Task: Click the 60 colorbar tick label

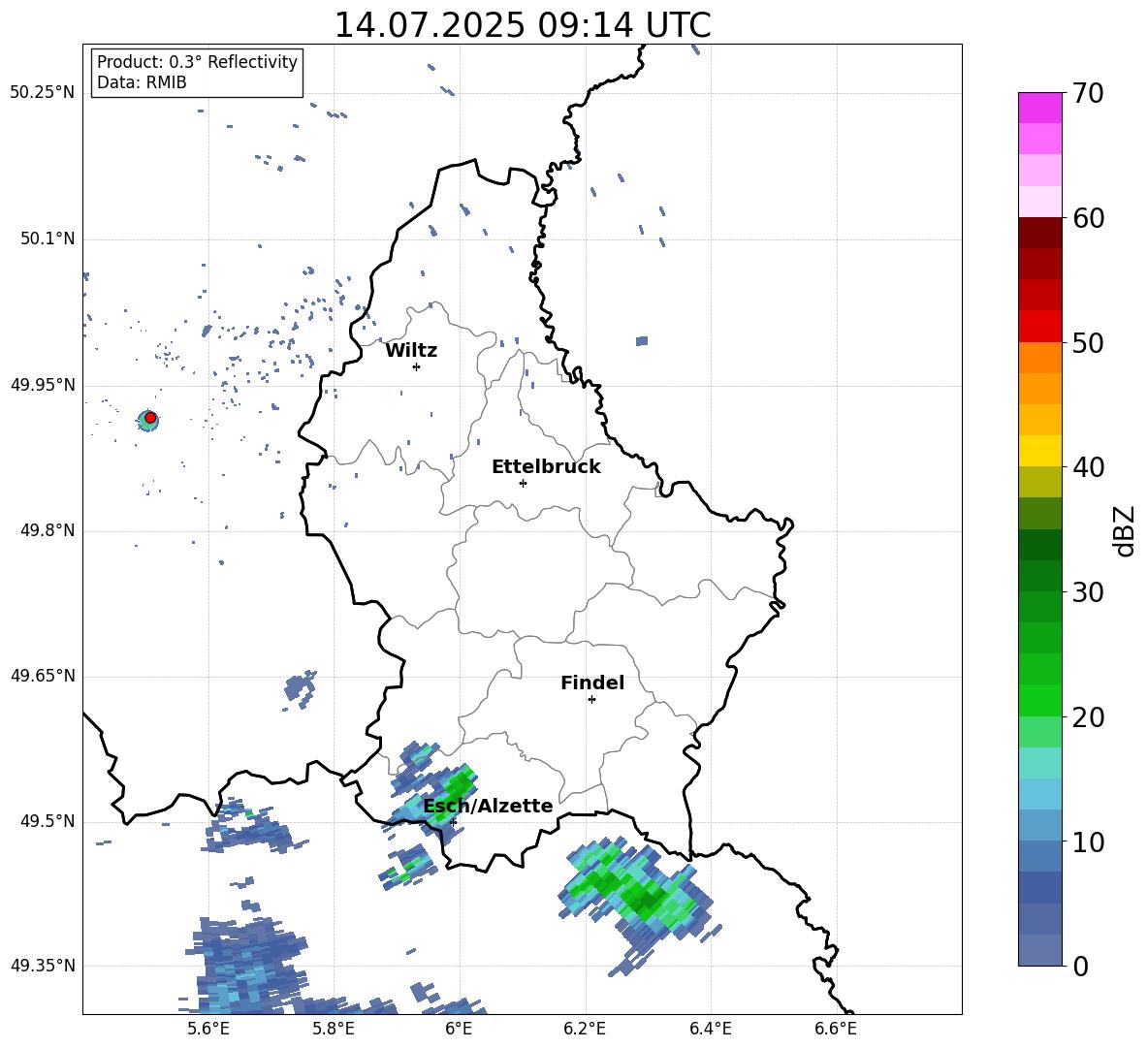Action: [1088, 218]
